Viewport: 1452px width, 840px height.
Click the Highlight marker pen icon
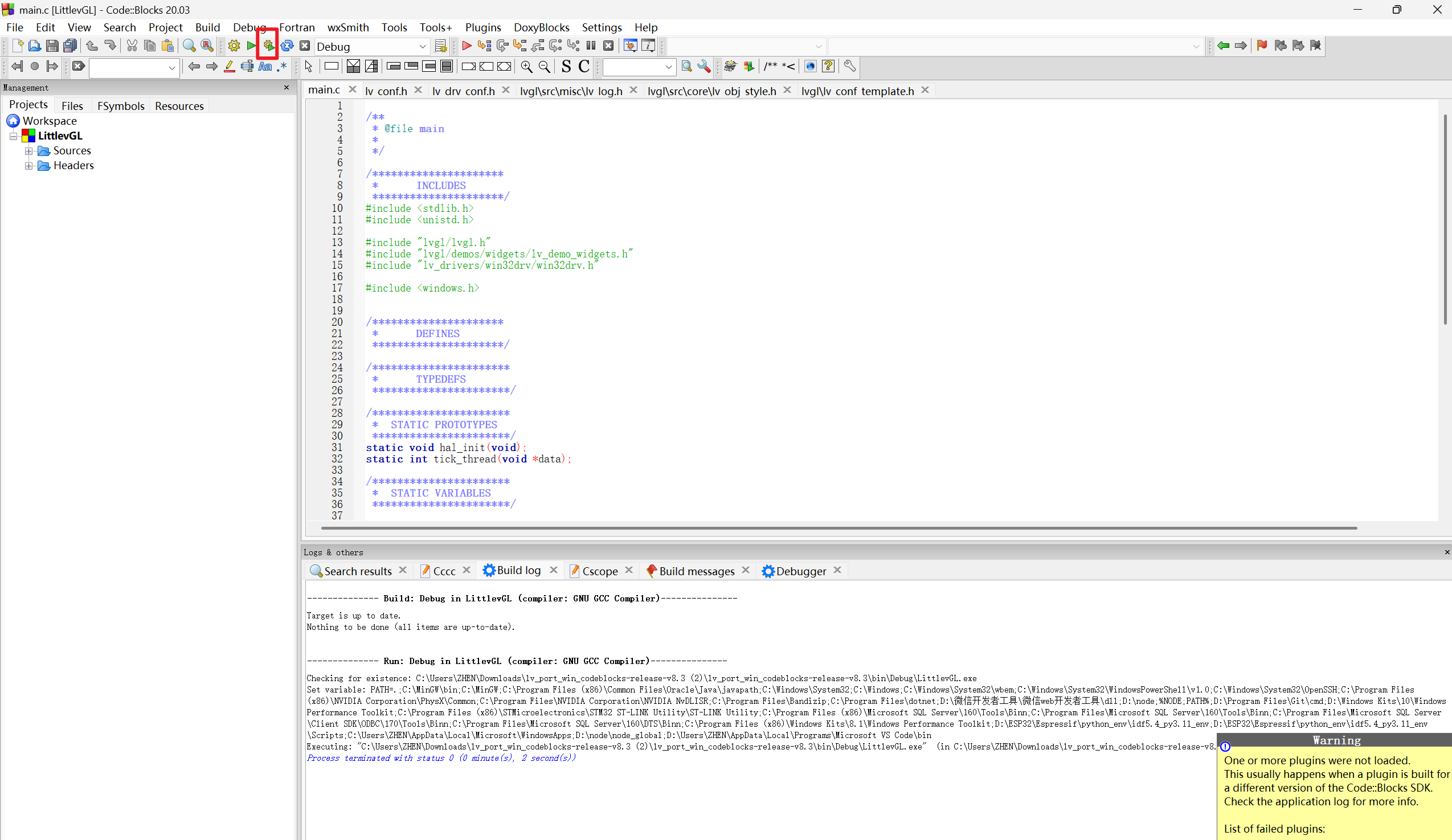pos(230,67)
